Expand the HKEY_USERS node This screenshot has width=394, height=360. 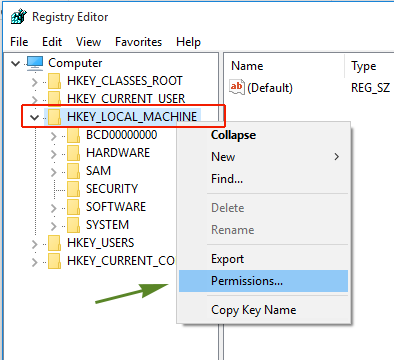[34, 244]
